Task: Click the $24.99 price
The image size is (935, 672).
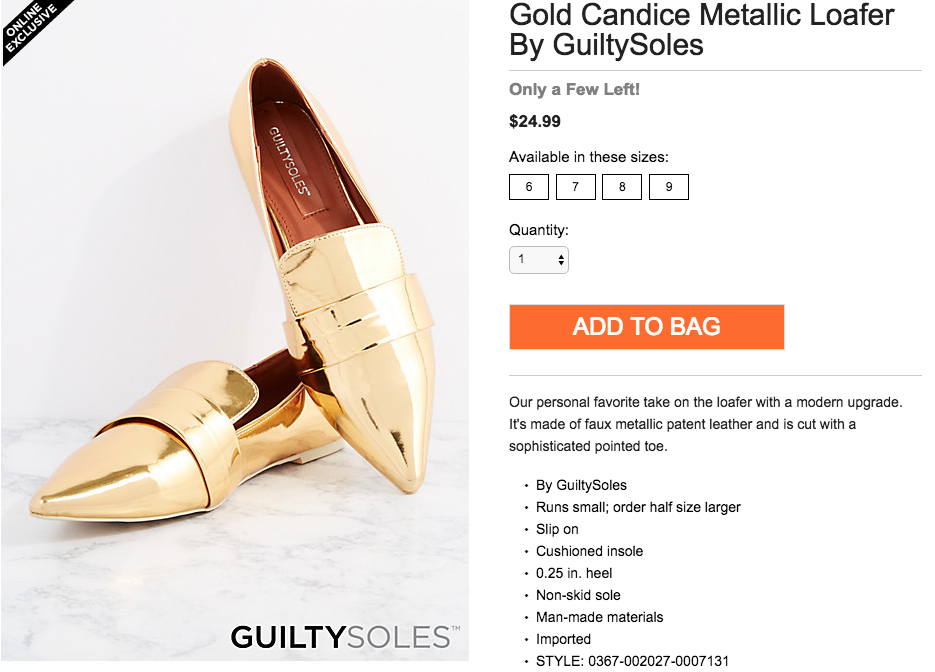Action: [535, 122]
